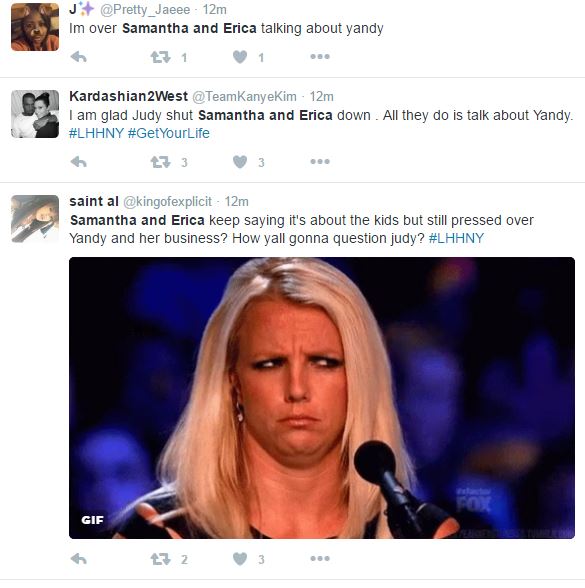Like Kardashian2West's tweet
585x588 pixels.
click(240, 162)
